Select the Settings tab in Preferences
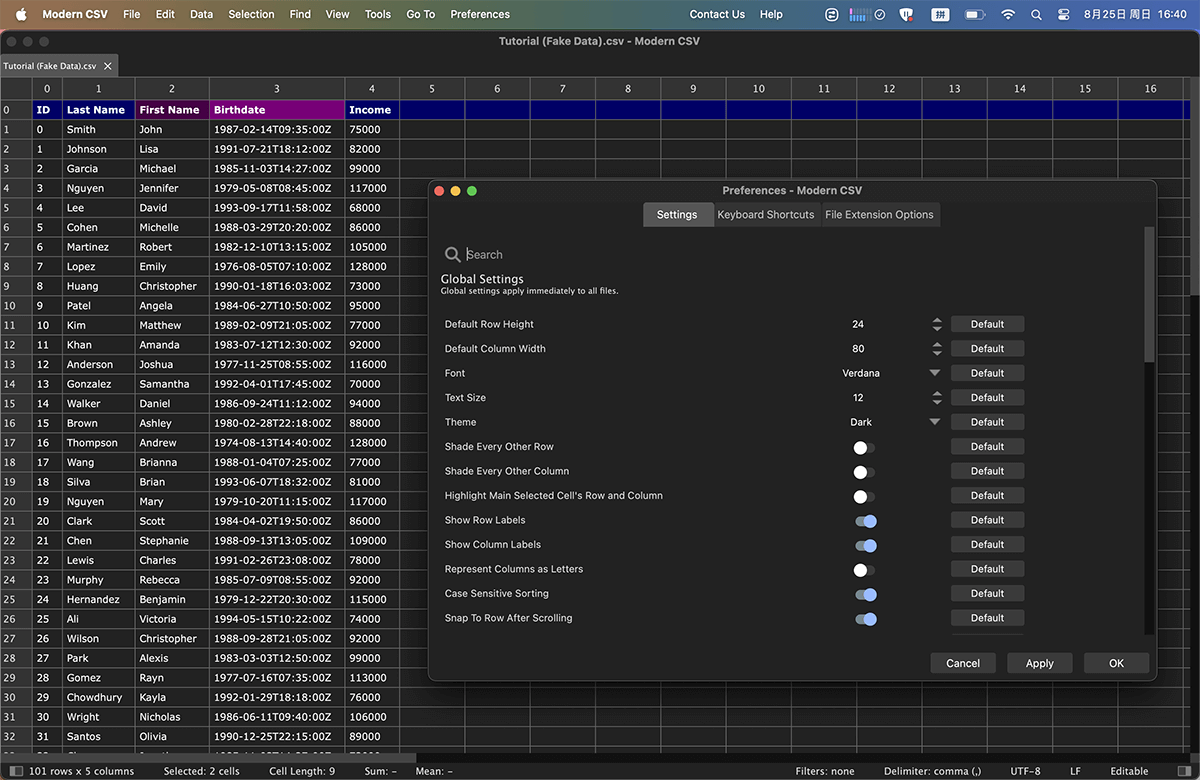The height and width of the screenshot is (780, 1200). point(677,215)
